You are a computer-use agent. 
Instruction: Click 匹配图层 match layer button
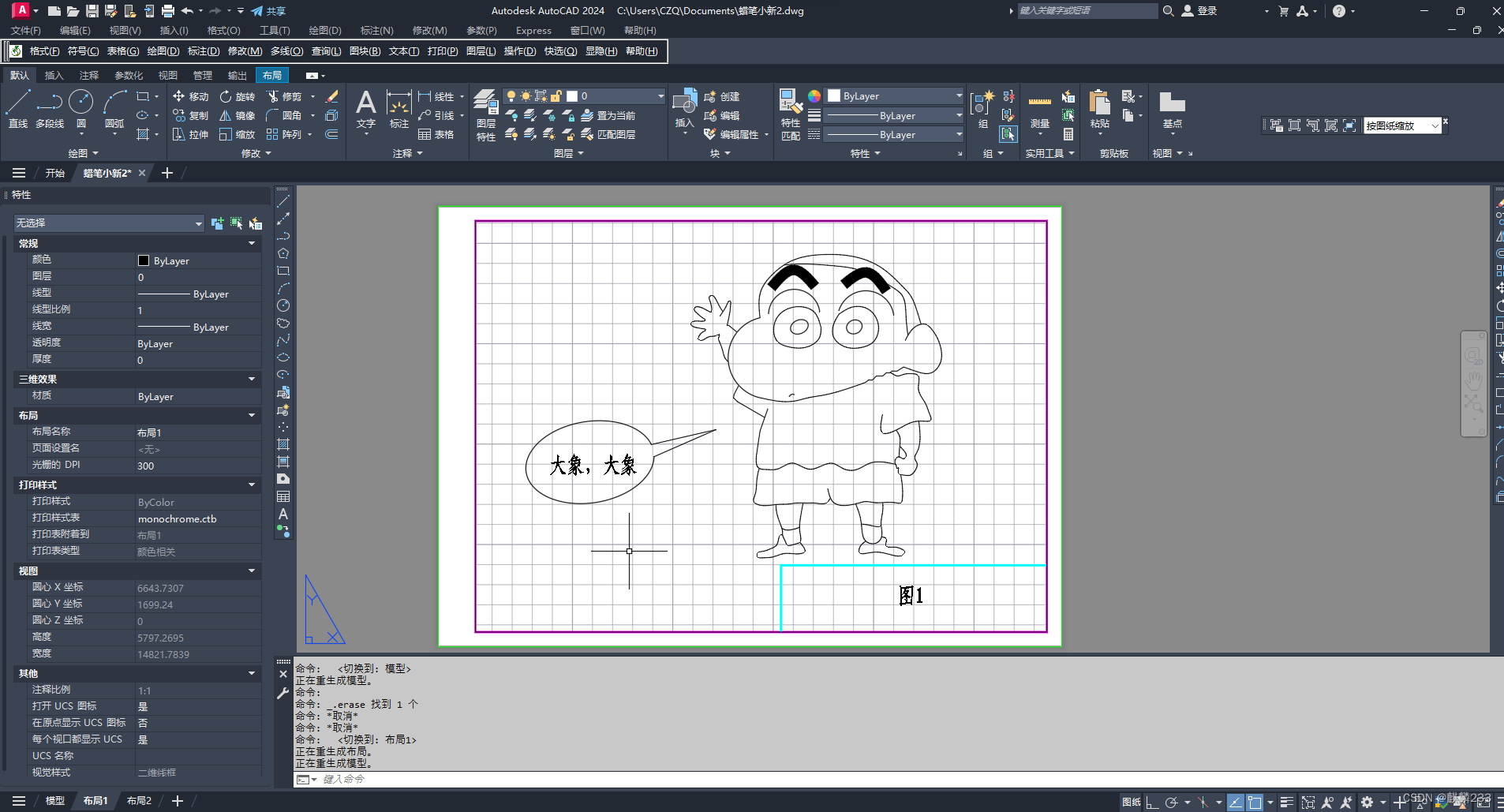click(608, 134)
